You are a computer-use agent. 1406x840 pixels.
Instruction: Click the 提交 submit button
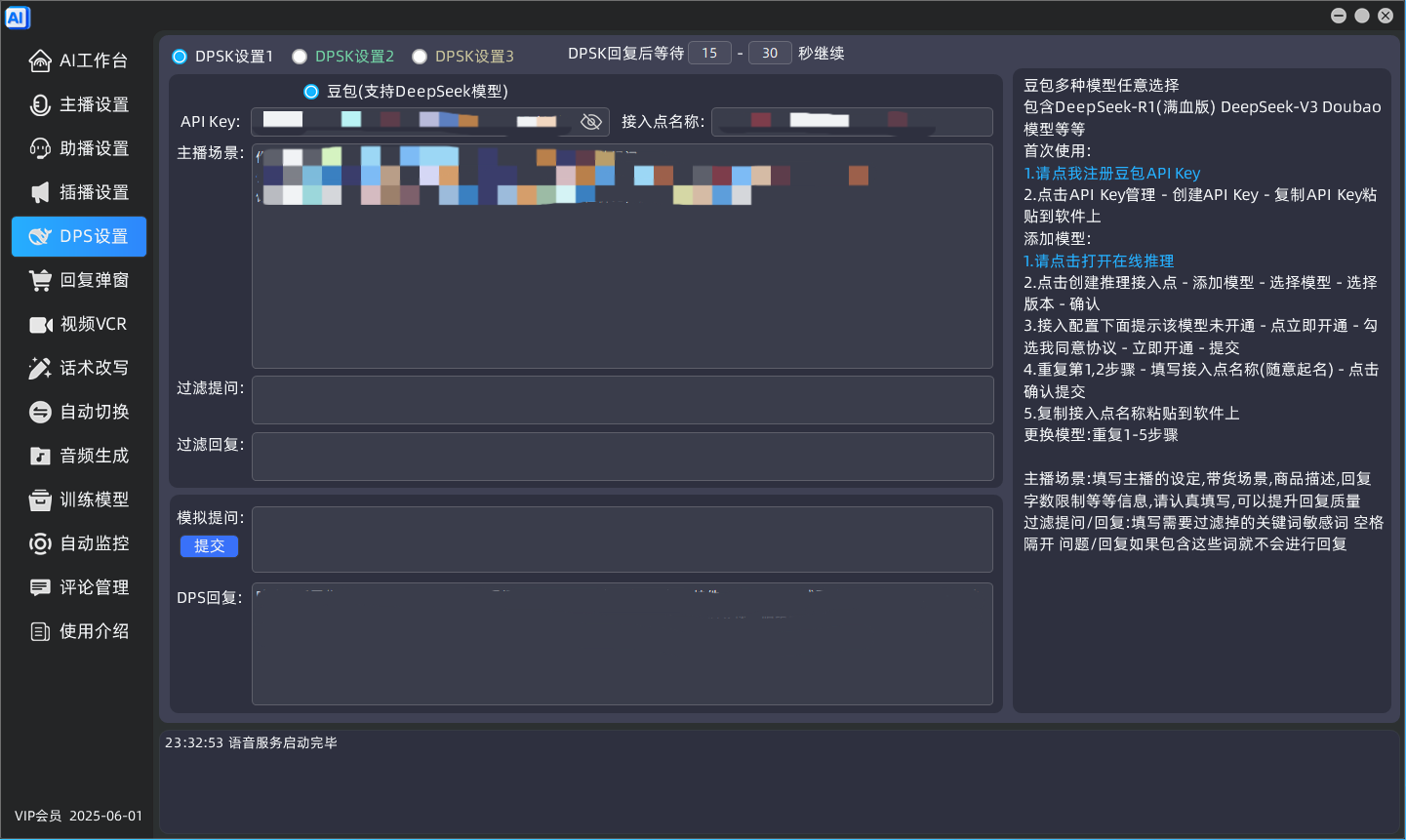(209, 546)
